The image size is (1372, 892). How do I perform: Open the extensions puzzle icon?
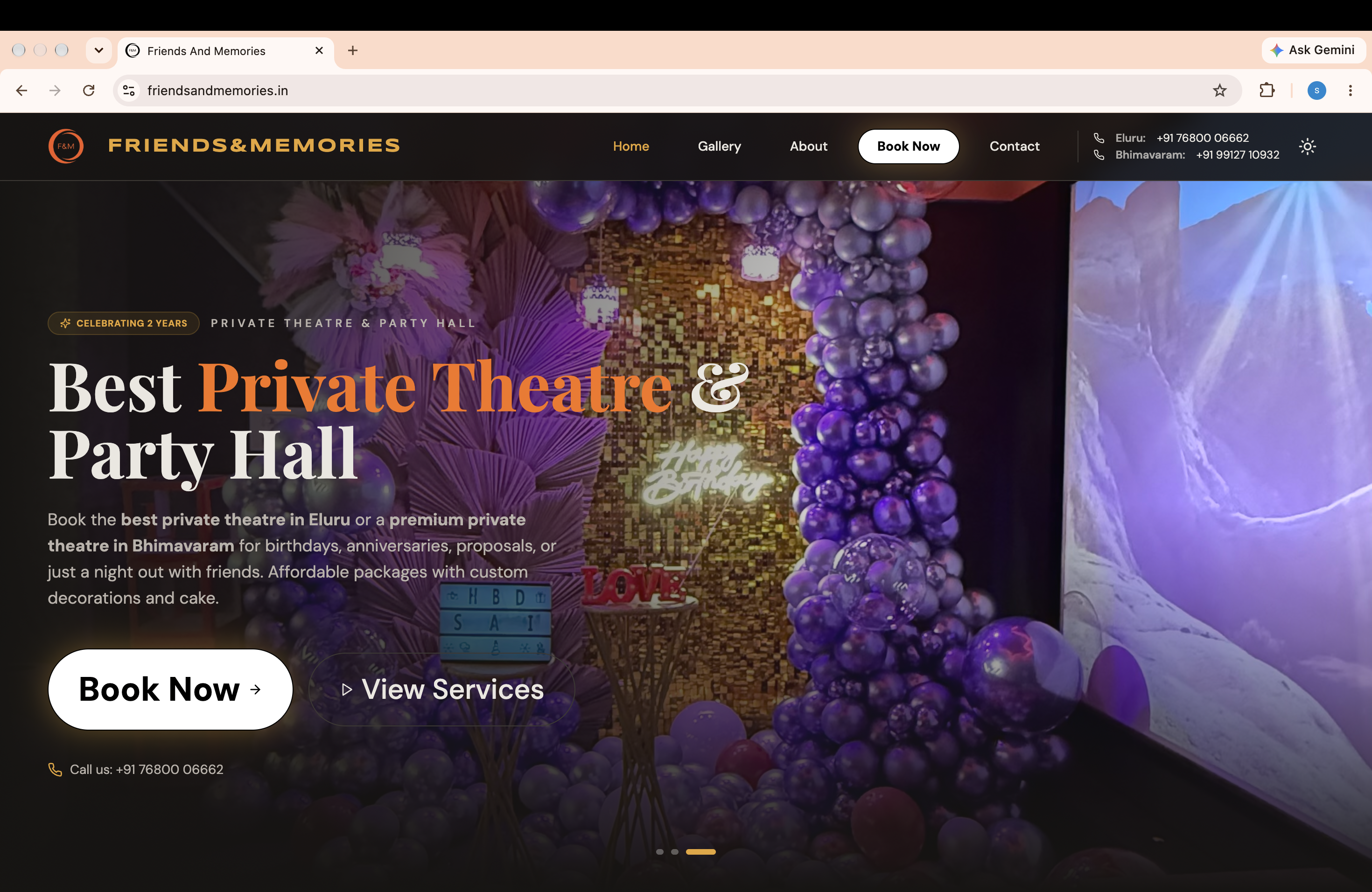tap(1267, 91)
